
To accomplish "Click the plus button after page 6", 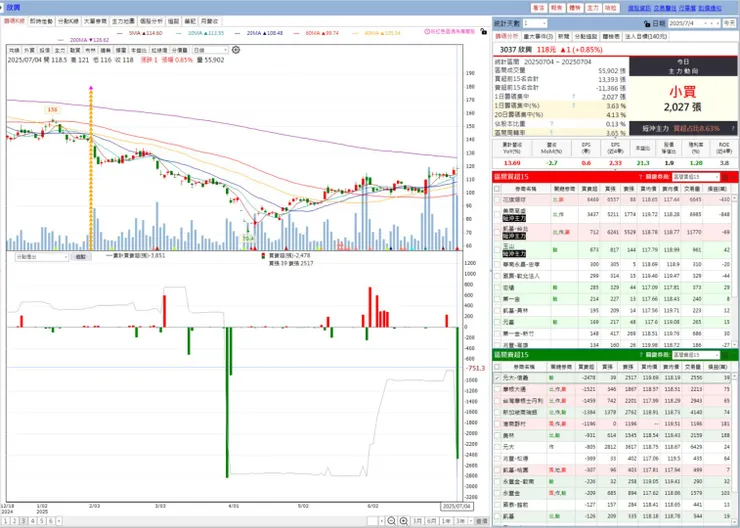I will [x=59, y=521].
